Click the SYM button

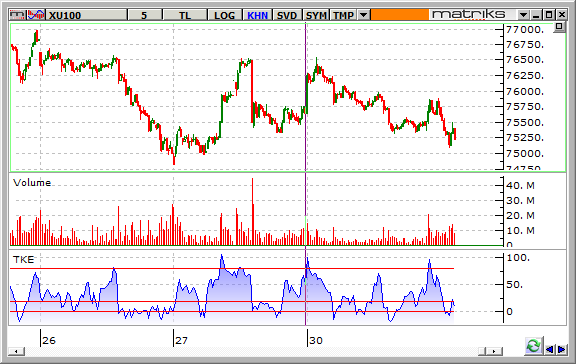tap(316, 15)
